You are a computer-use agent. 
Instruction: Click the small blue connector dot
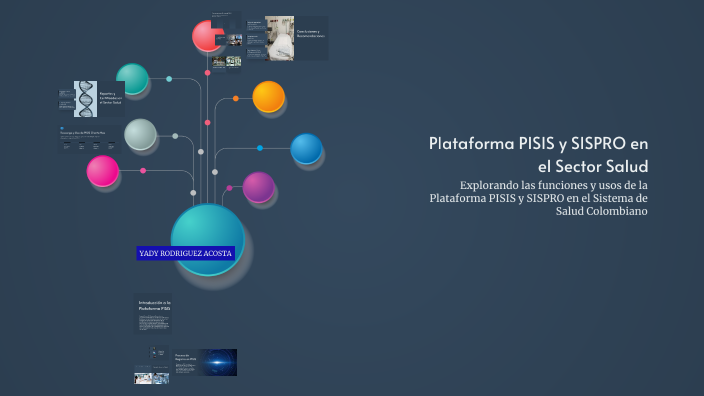point(260,148)
